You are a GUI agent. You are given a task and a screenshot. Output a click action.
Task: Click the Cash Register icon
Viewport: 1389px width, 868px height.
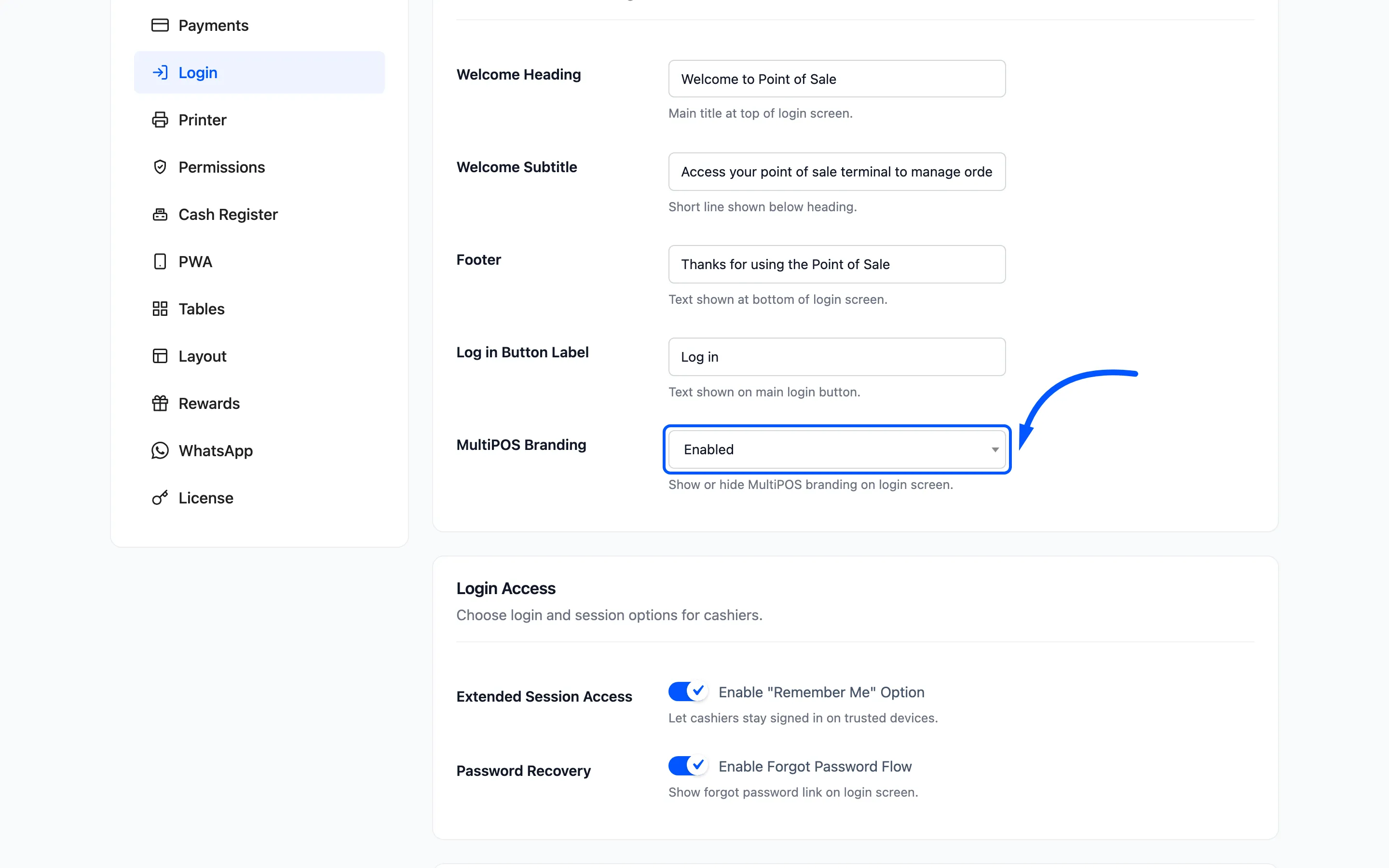tap(160, 214)
